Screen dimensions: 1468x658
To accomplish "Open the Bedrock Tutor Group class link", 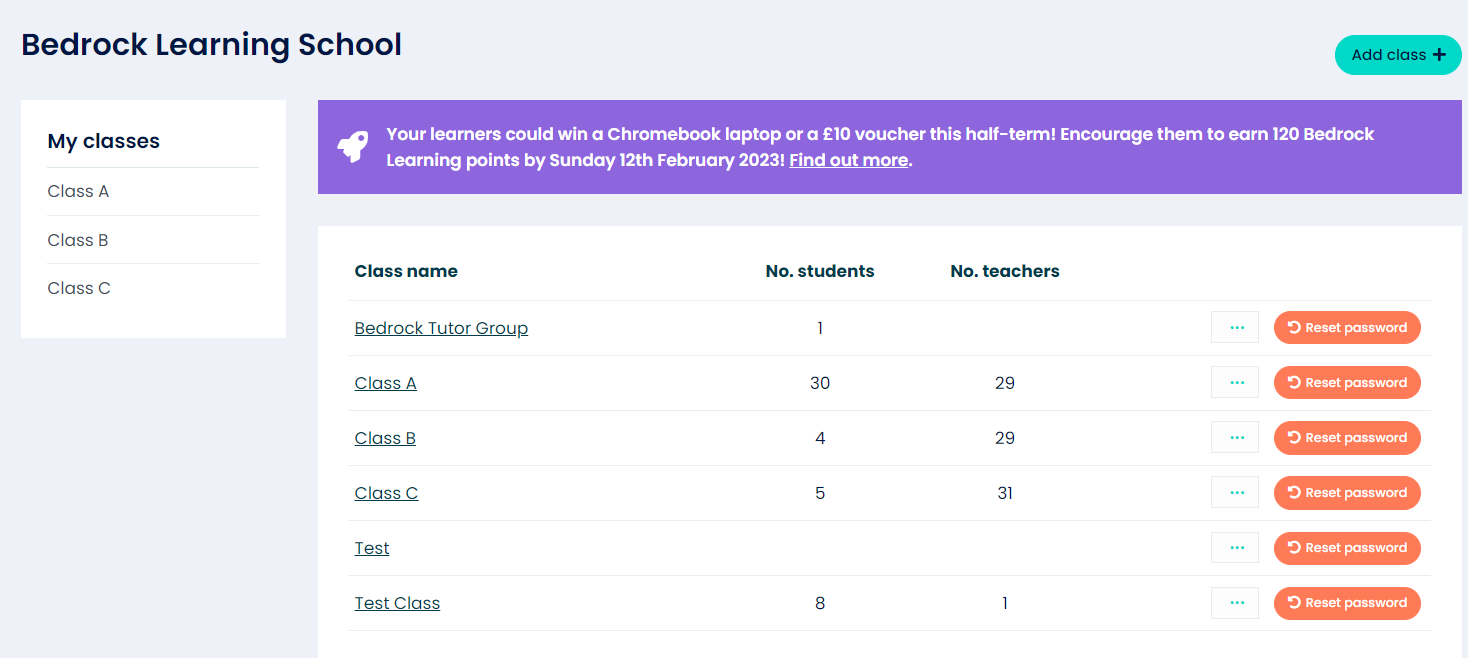I will (x=441, y=328).
